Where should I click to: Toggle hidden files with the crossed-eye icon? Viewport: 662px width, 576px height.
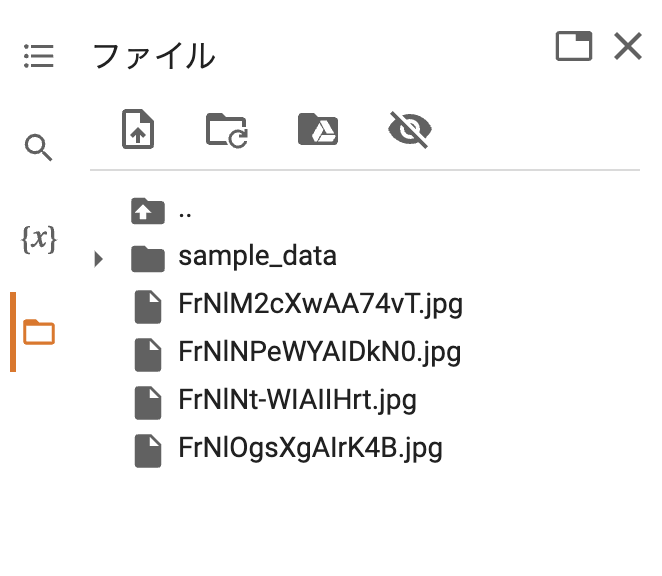point(410,129)
